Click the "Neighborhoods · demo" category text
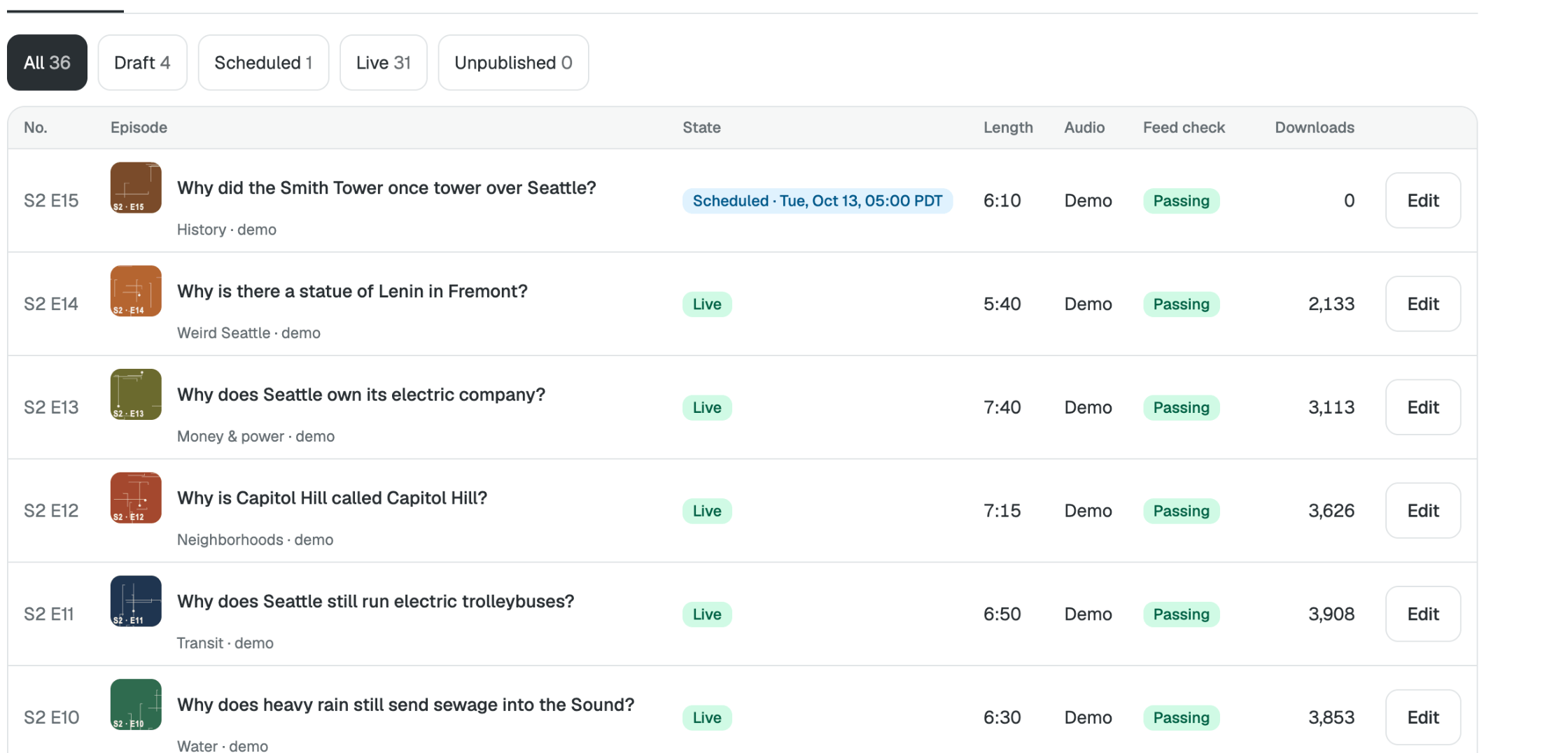This screenshot has height=753, width=1568. point(255,540)
